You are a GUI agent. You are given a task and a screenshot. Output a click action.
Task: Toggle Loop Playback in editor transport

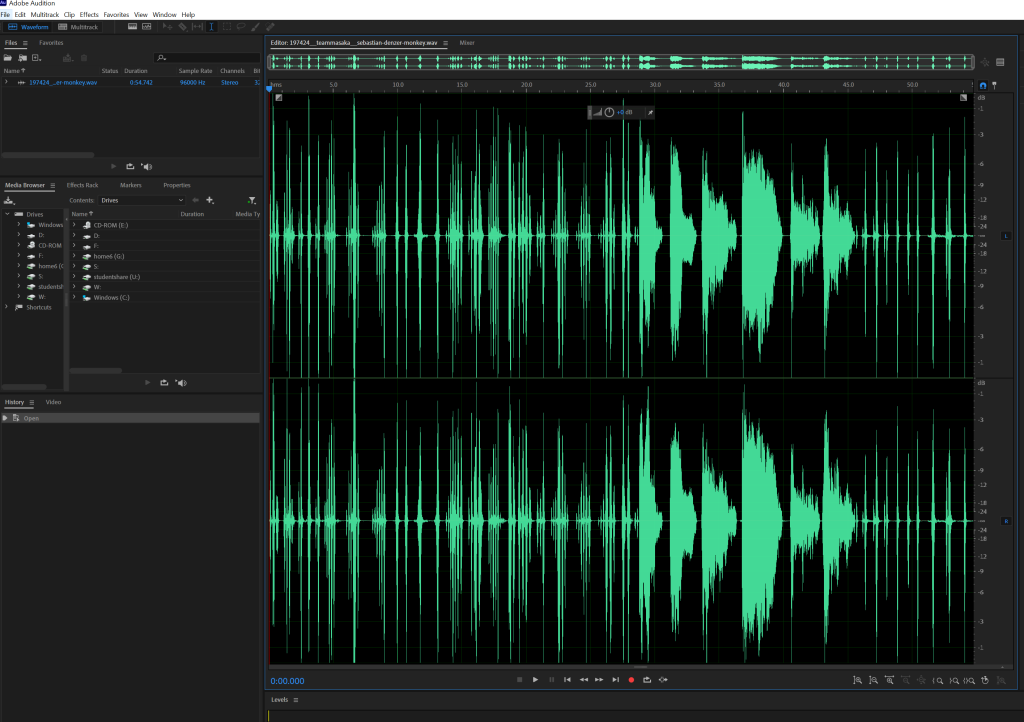[x=647, y=680]
